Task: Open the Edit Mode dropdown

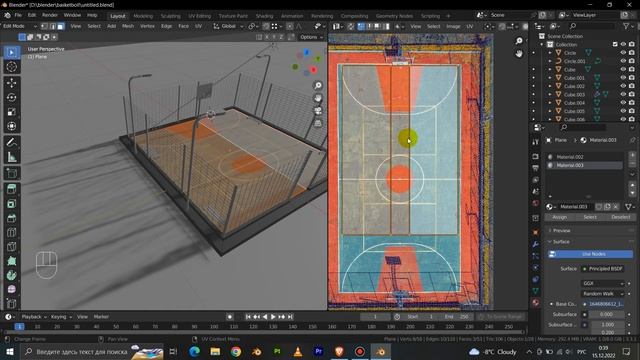Action: pos(19,26)
